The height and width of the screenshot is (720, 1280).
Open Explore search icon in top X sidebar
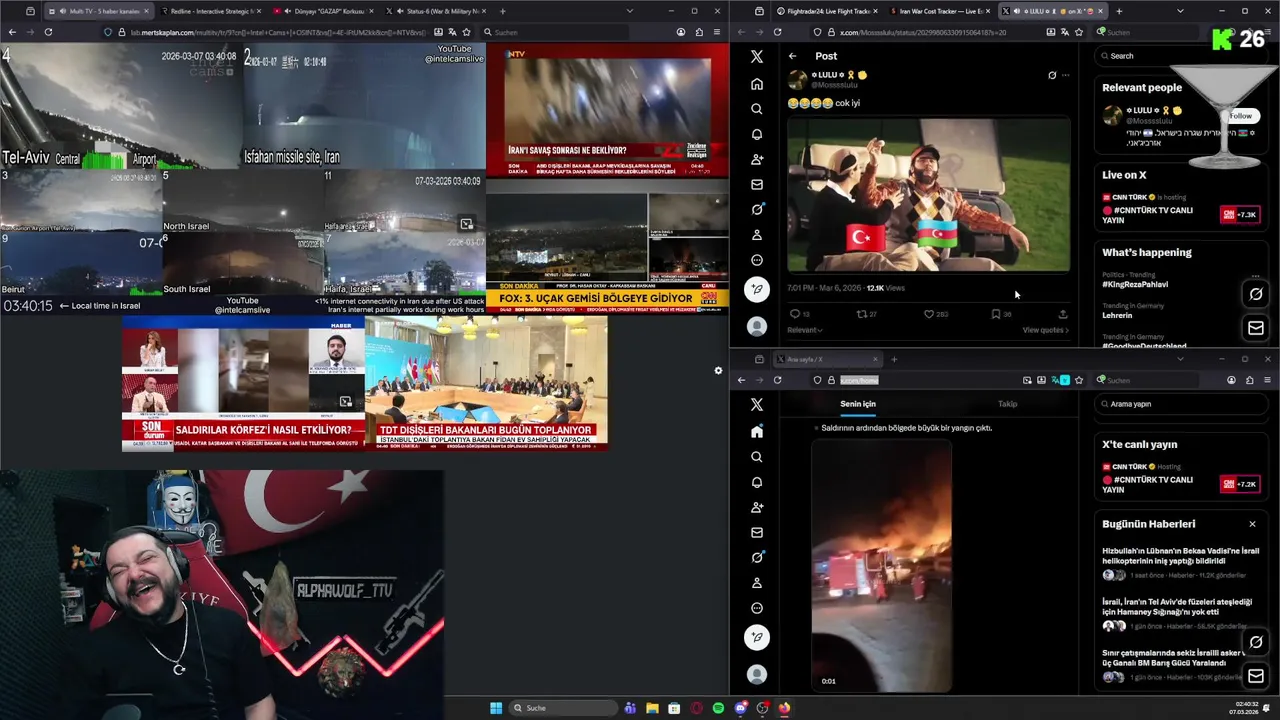click(757, 109)
